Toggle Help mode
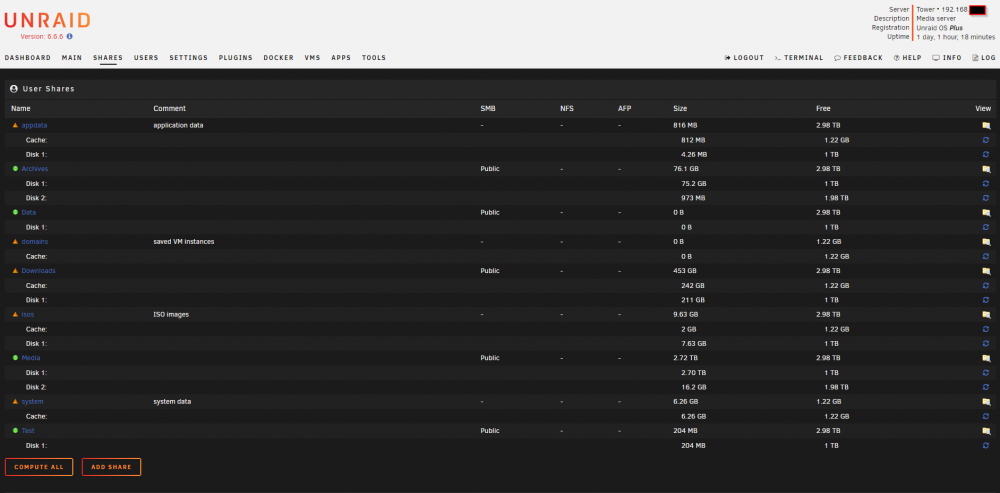This screenshot has width=1000, height=493. coord(908,58)
